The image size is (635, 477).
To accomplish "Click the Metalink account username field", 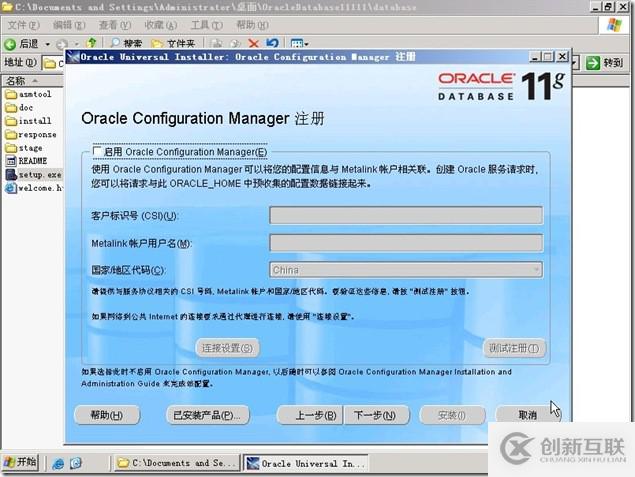I will coord(406,243).
